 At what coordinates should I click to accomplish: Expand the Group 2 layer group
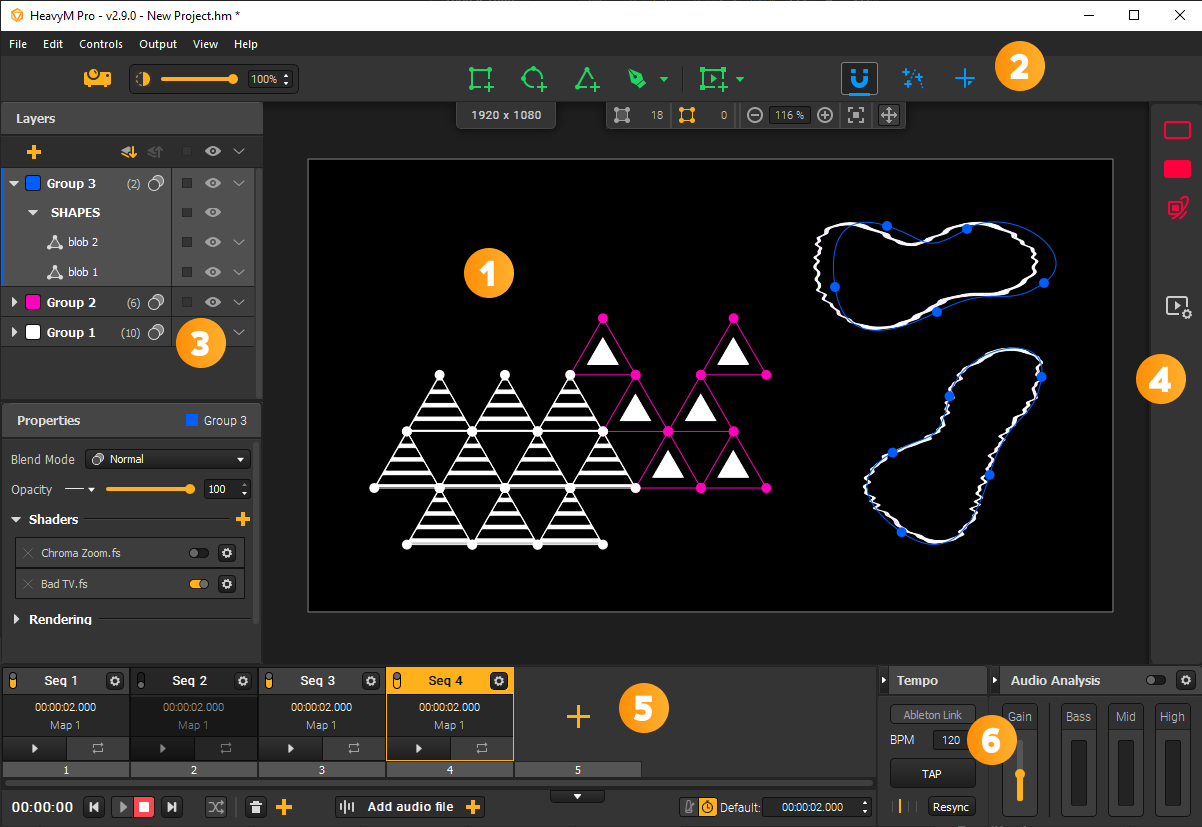[x=14, y=302]
